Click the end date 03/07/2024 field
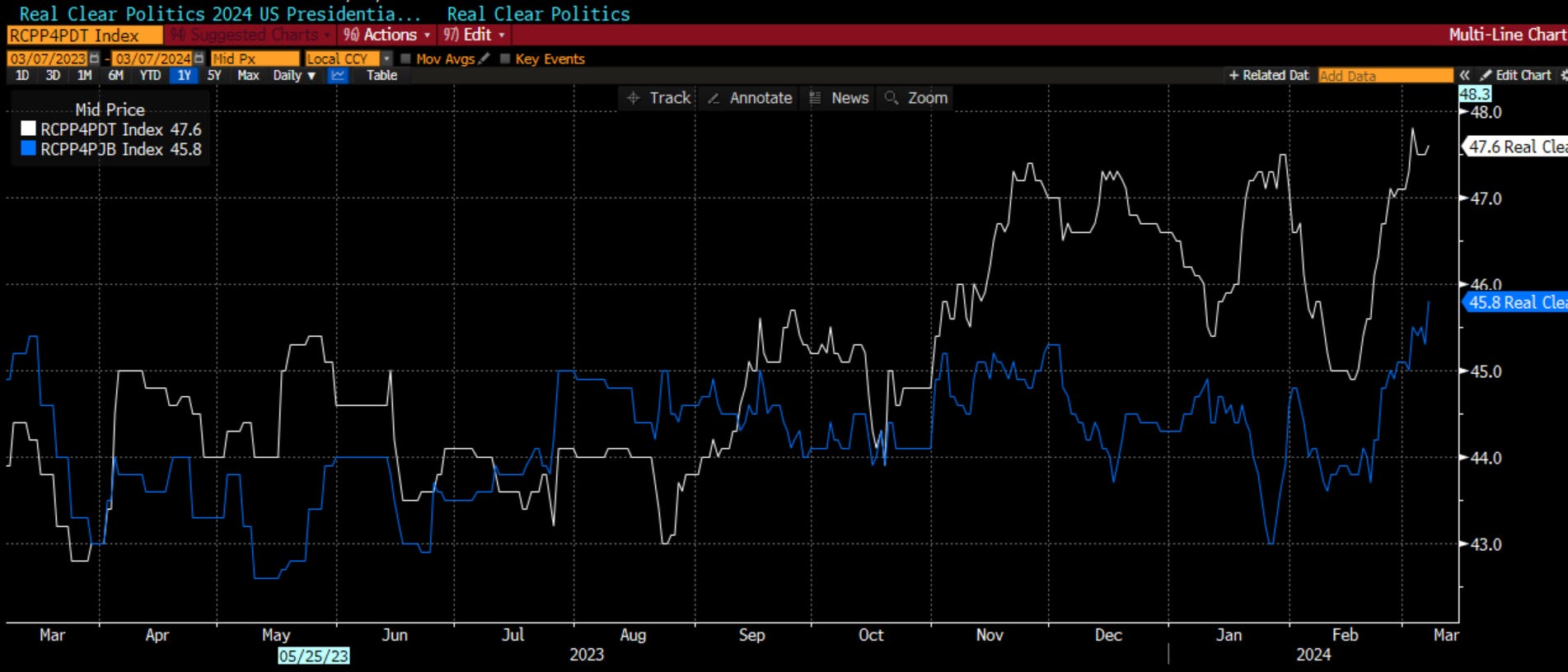The height and width of the screenshot is (672, 1568). pos(152,58)
